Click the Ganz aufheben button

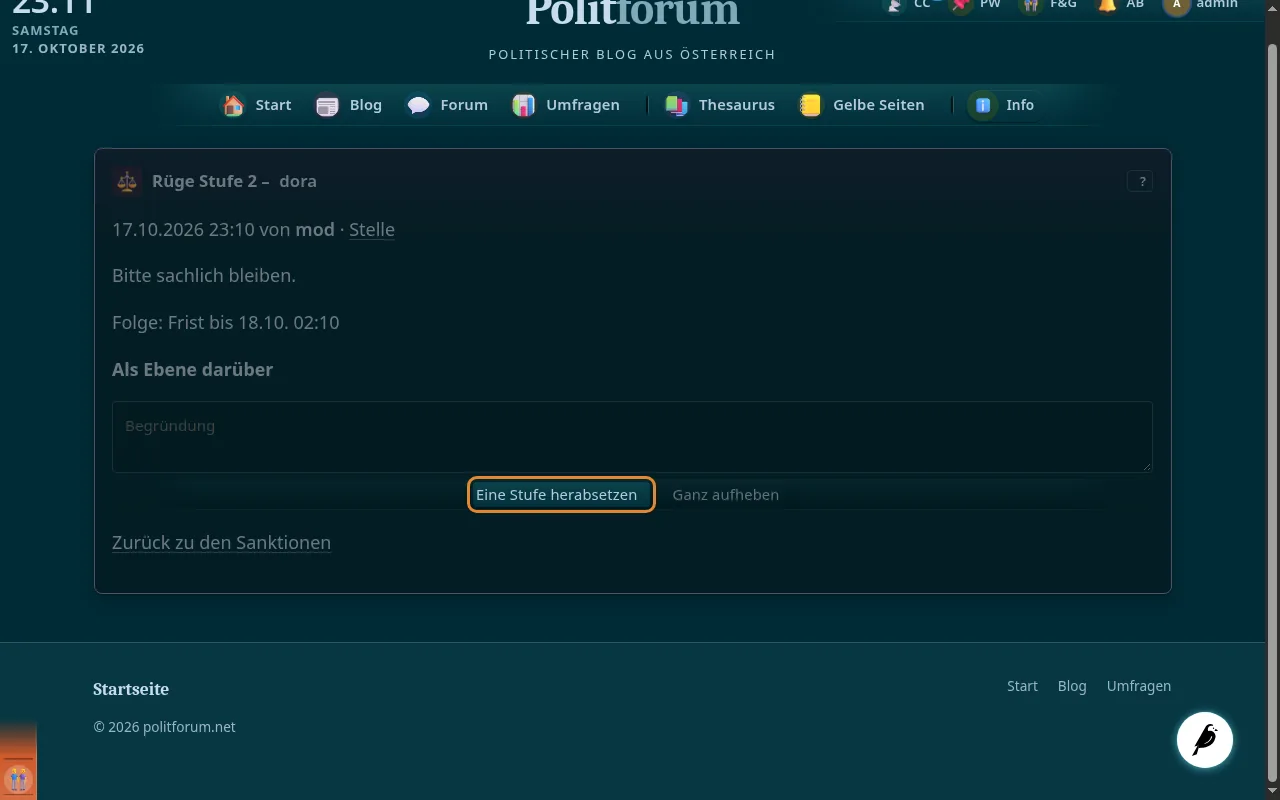(726, 495)
